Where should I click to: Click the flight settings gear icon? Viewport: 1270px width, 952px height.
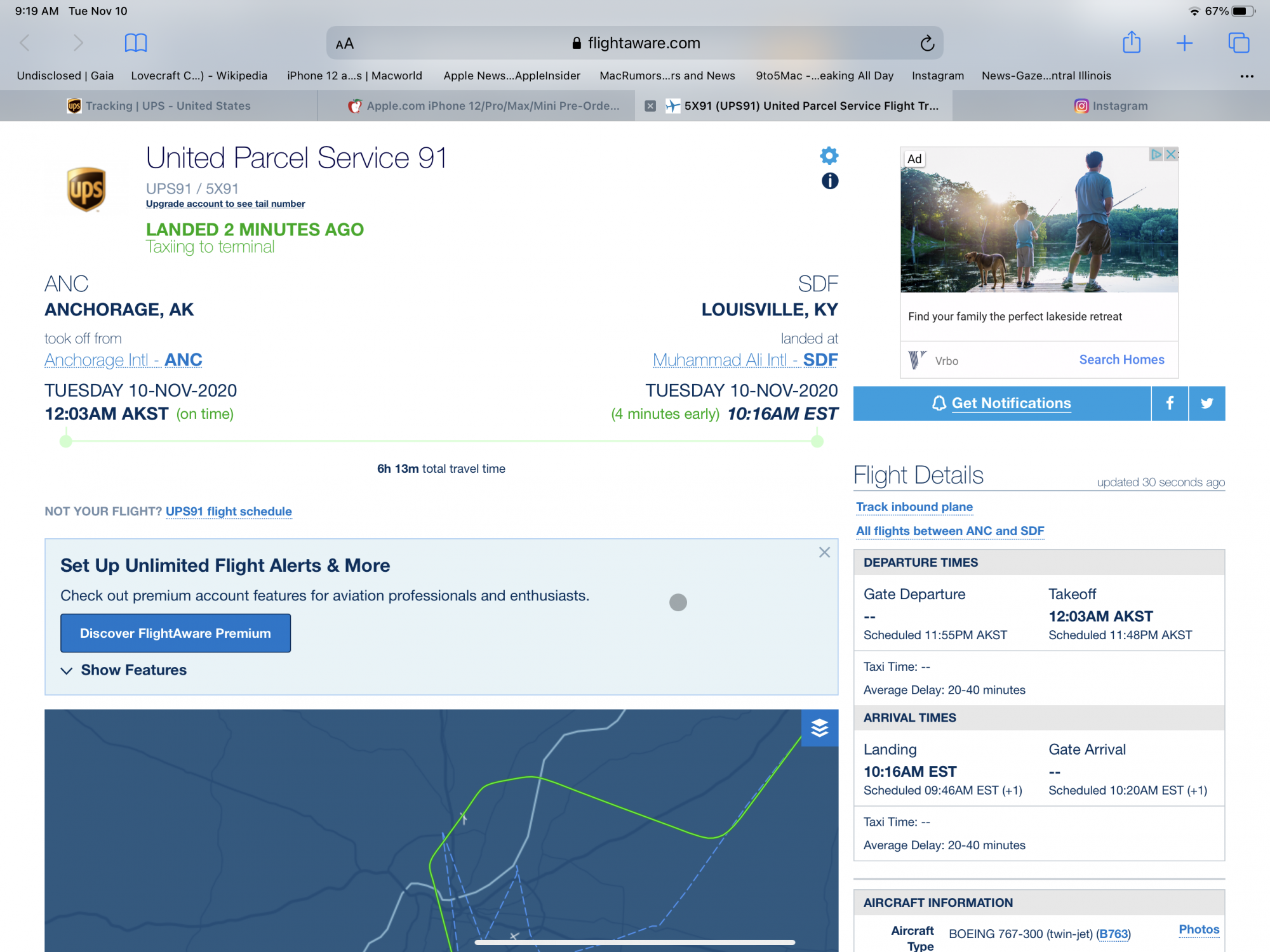click(829, 155)
